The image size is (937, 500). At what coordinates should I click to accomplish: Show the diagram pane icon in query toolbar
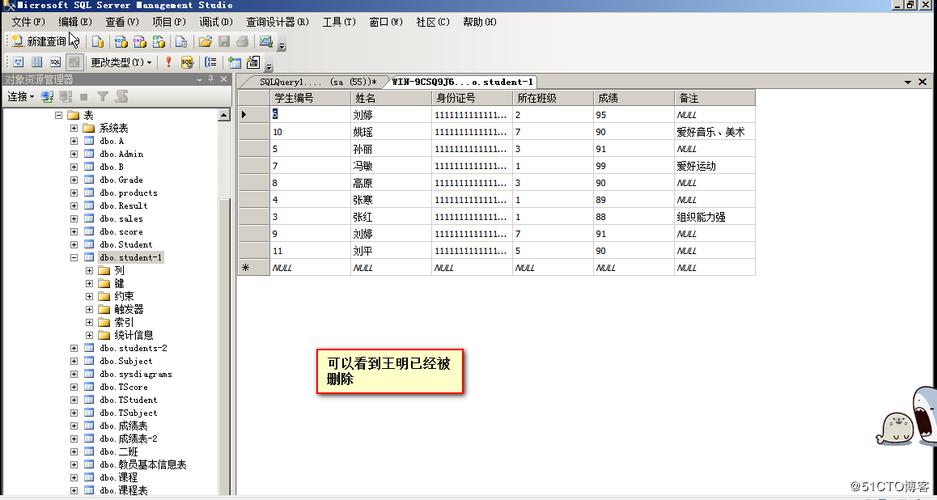click(x=18, y=62)
